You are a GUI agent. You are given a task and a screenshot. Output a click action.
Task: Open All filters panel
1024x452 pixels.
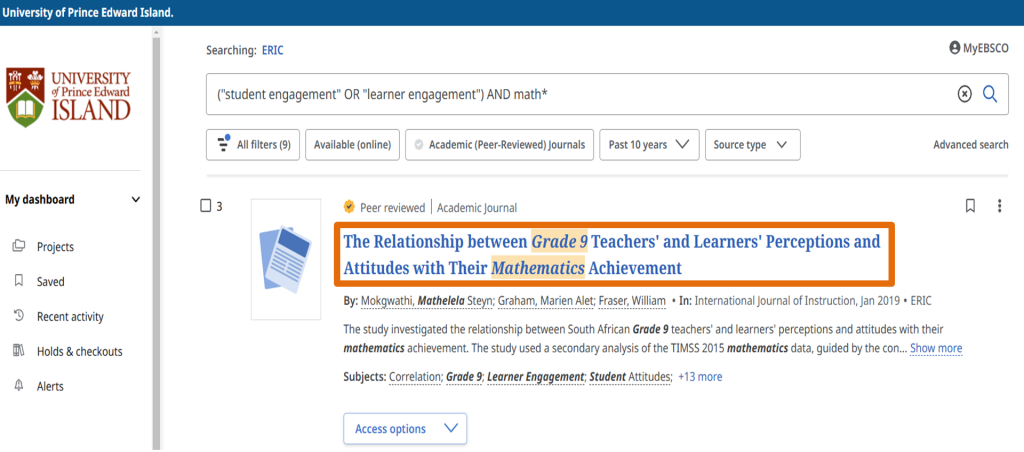pos(252,144)
